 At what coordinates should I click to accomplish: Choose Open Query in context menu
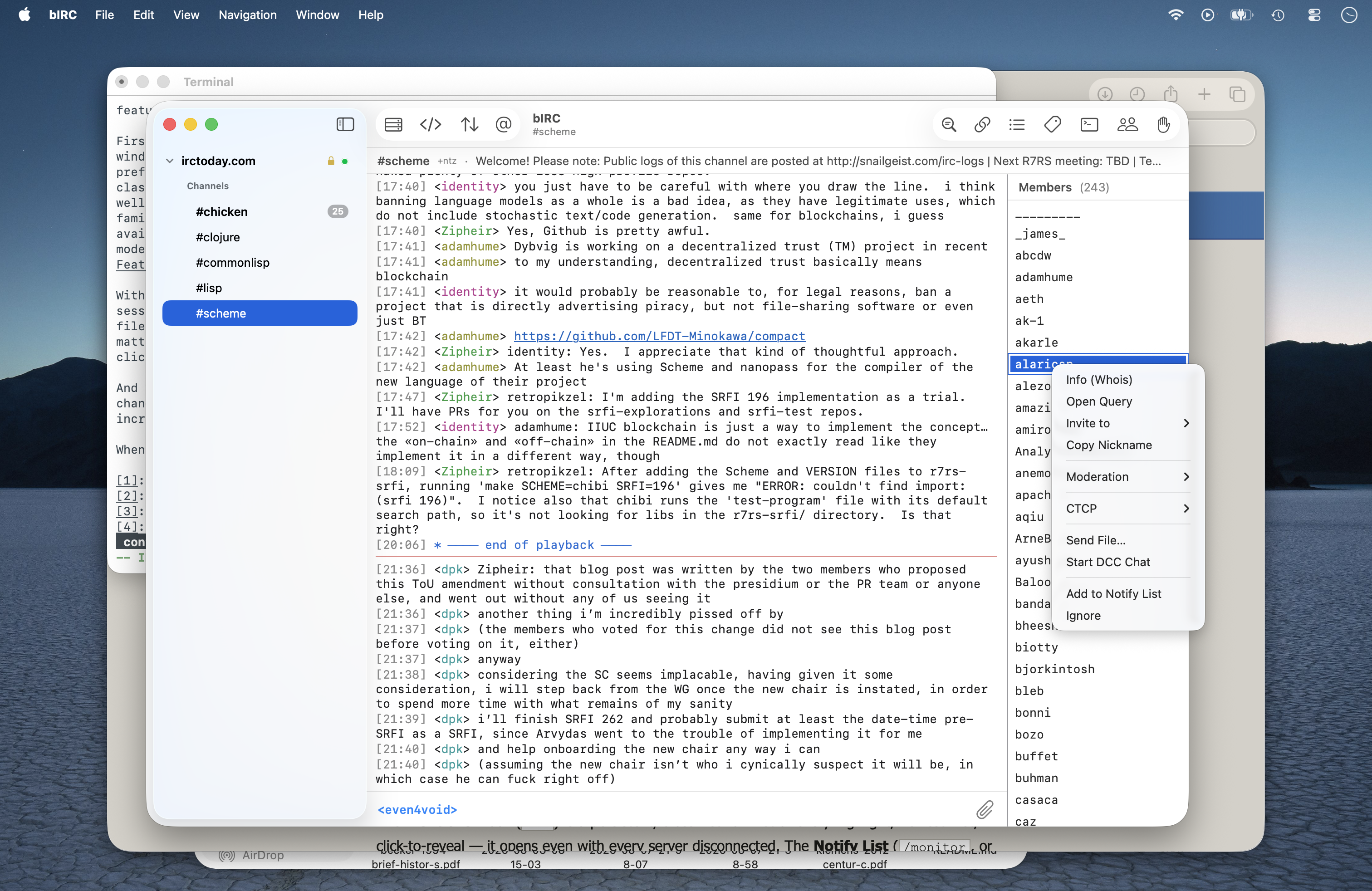click(1127, 401)
